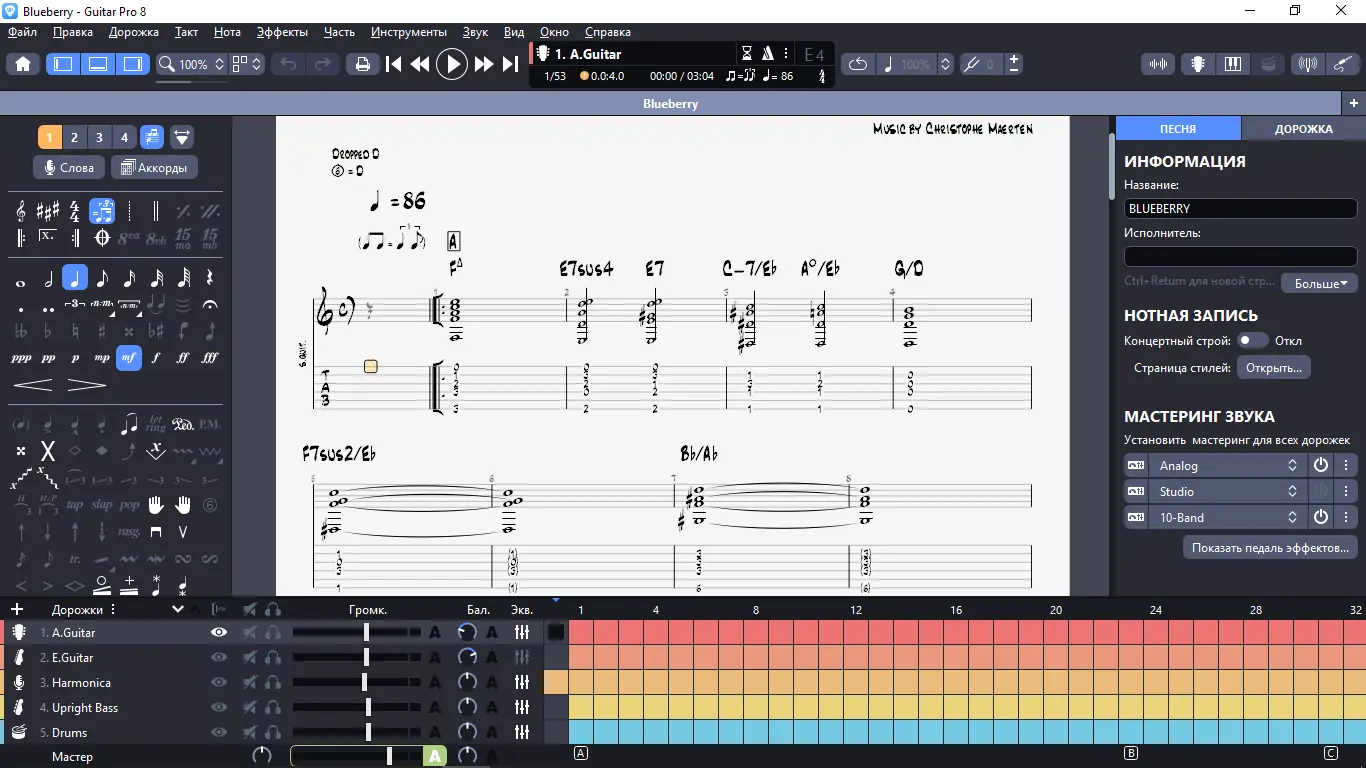The height and width of the screenshot is (768, 1366).
Task: Open the Эффекты menu
Action: 282,32
